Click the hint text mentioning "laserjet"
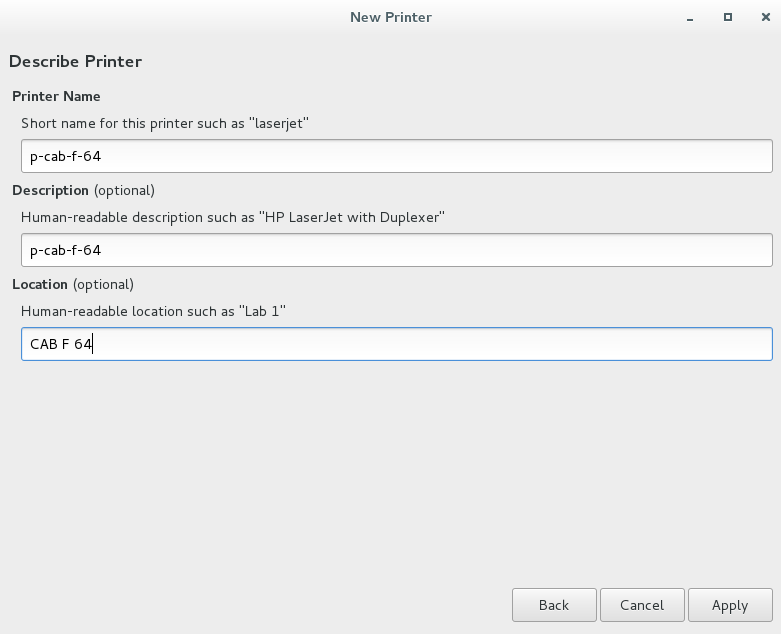781x634 pixels. pos(165,123)
